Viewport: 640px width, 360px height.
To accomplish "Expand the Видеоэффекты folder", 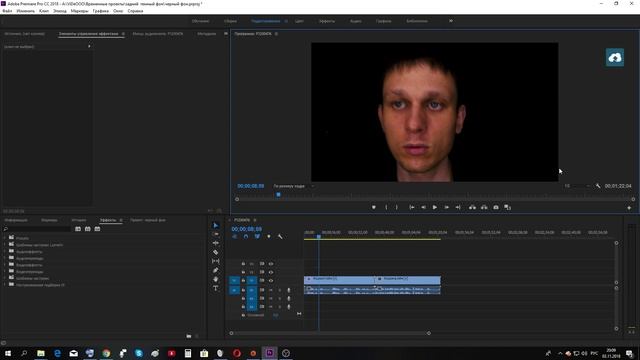I will click(x=5, y=264).
